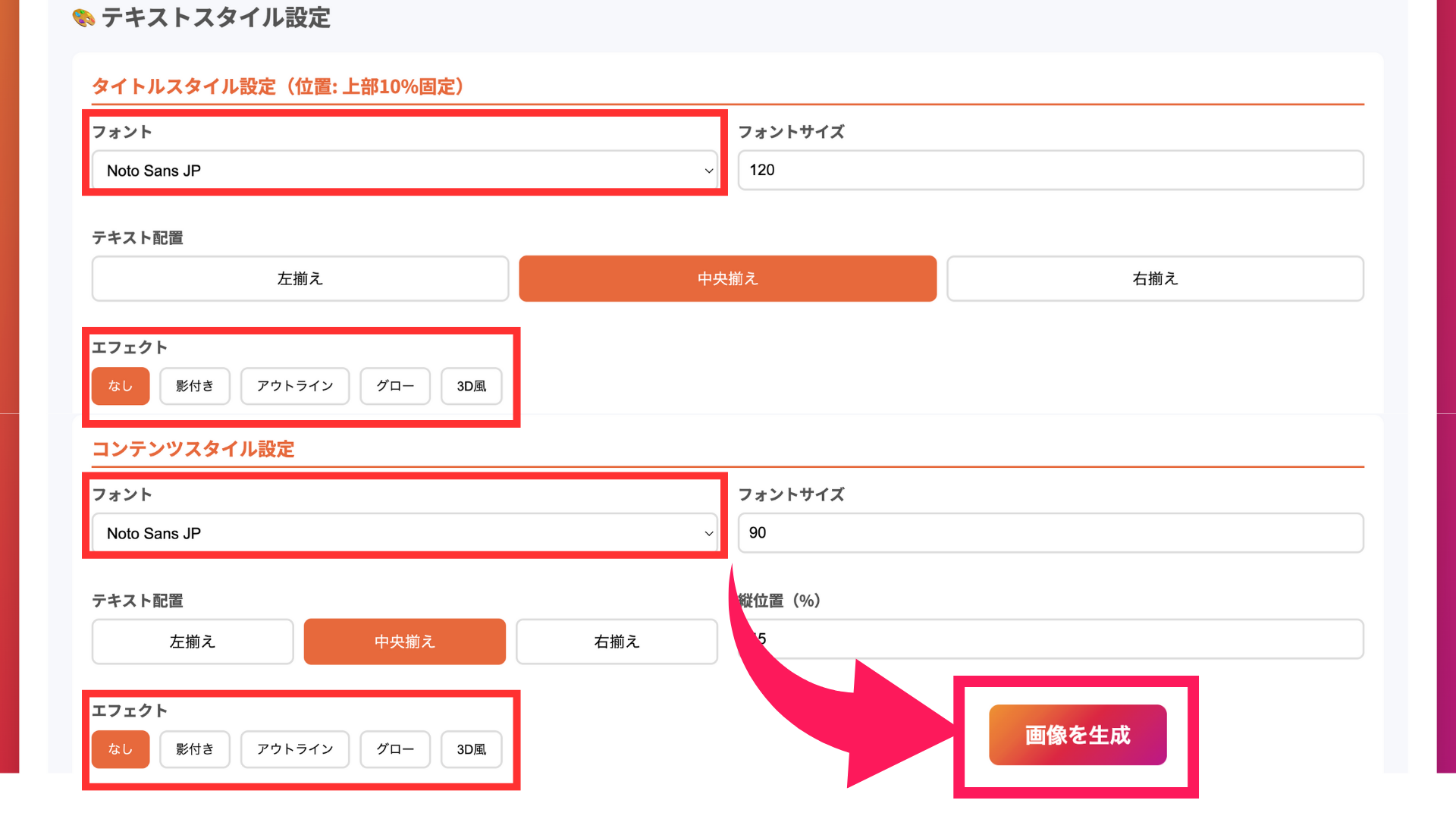Viewport: 1456px width, 819px height.
Task: Choose content effect 3D風
Action: 471,749
